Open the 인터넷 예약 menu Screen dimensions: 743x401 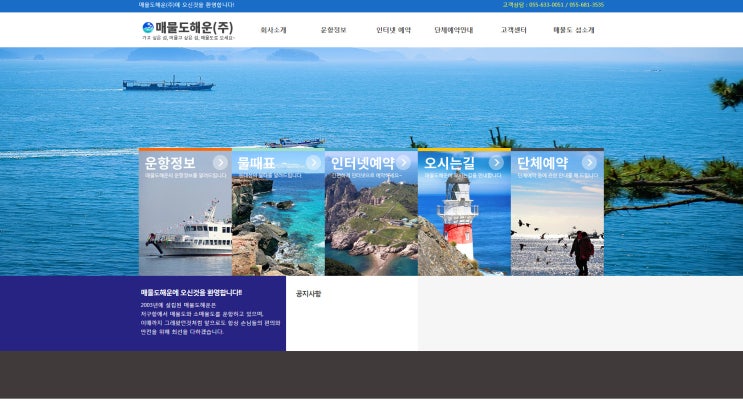click(393, 30)
